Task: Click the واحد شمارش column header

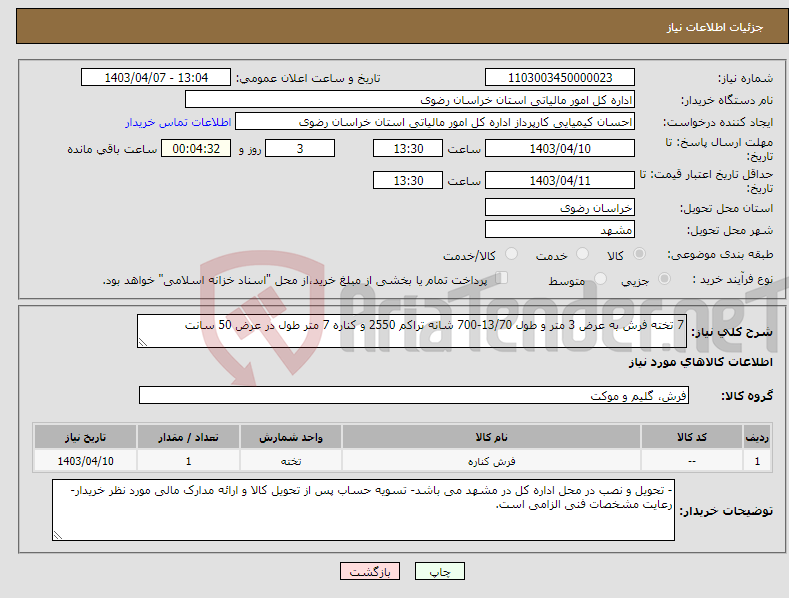Action: pos(290,437)
